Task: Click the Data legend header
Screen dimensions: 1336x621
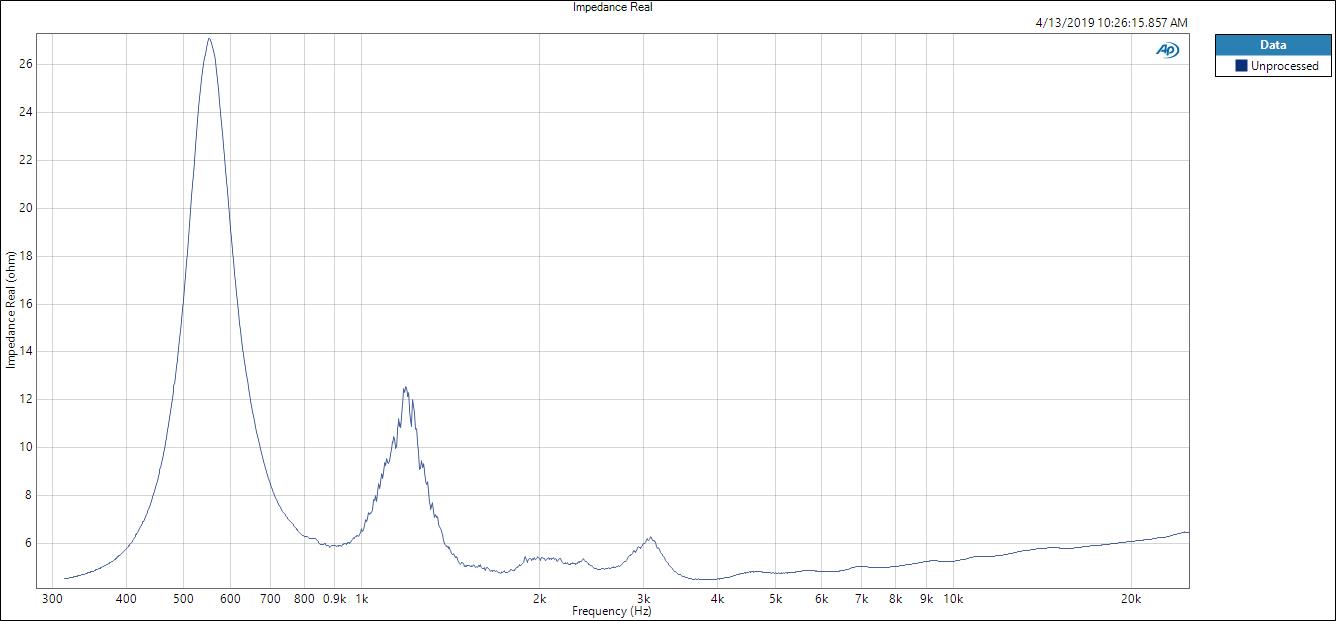Action: coord(1273,45)
